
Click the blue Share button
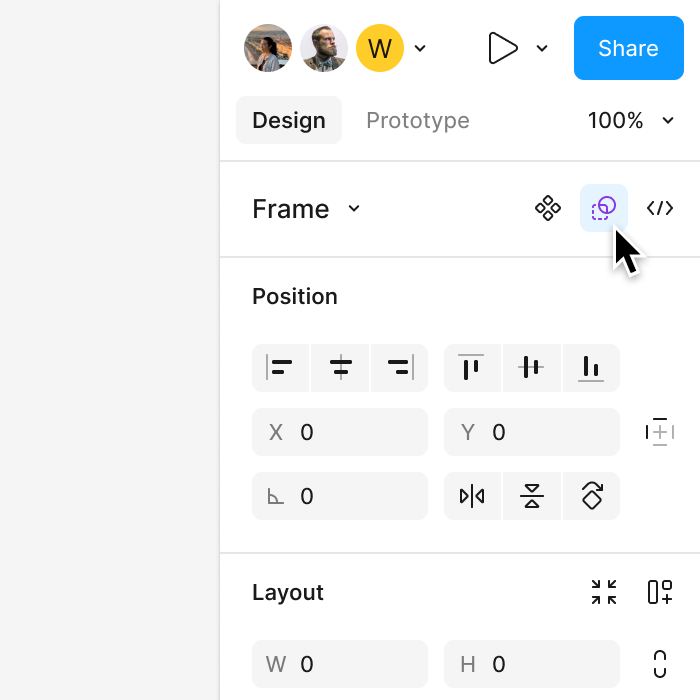point(628,48)
